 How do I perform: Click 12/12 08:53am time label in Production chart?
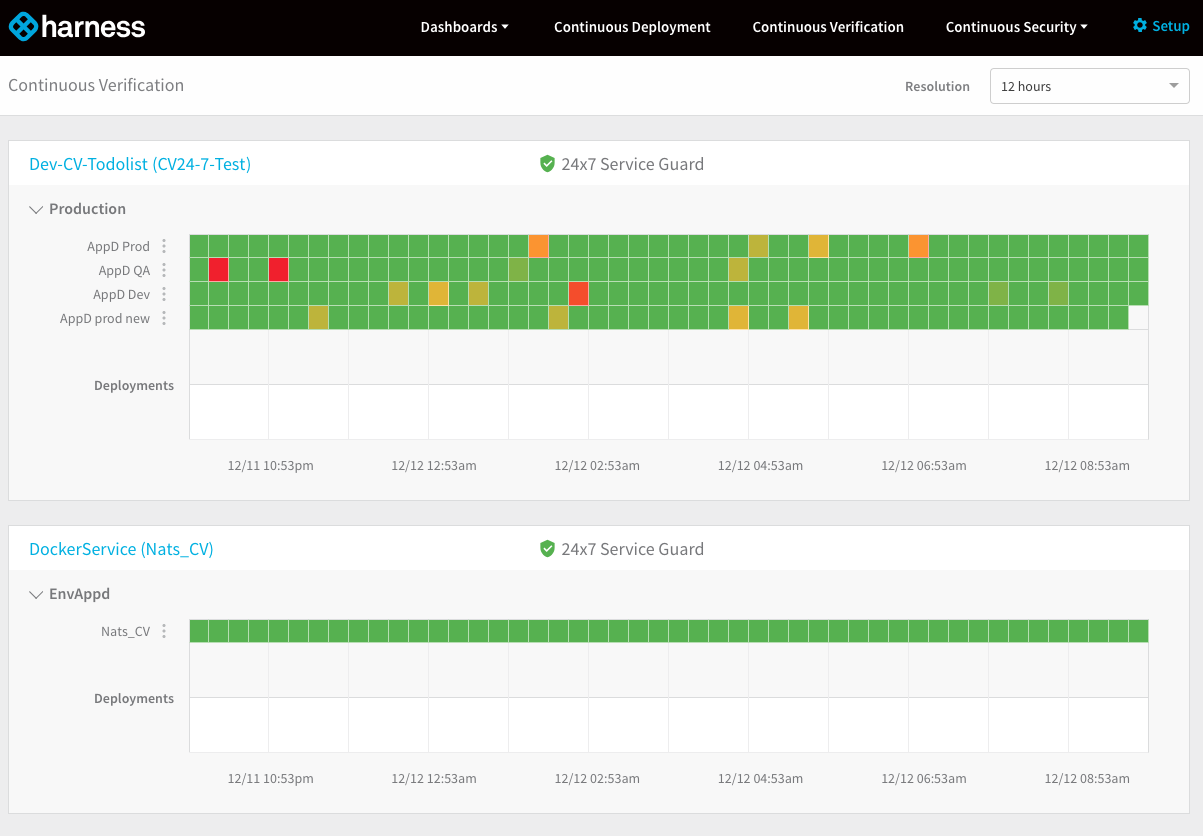[x=1087, y=465]
